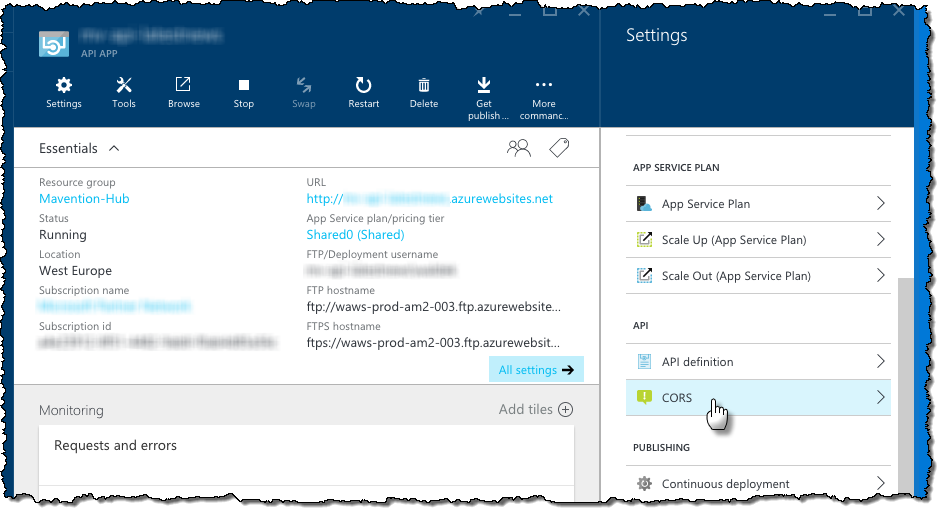This screenshot has height=513, width=943.
Task: Select the FTP hostname value text
Action: tap(434, 307)
